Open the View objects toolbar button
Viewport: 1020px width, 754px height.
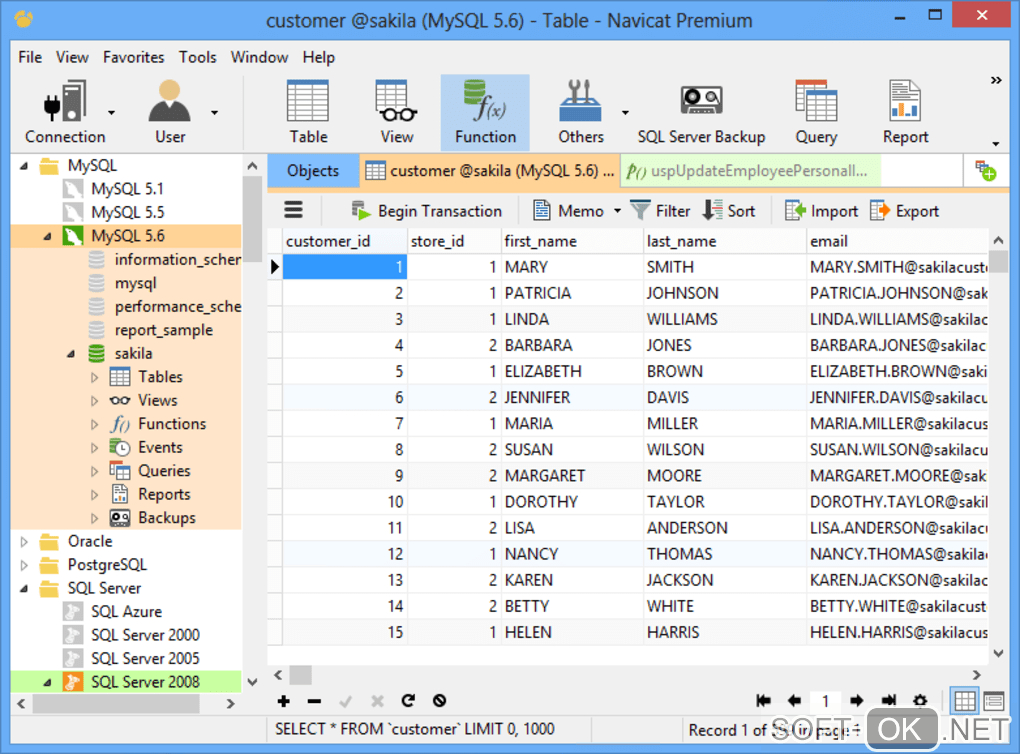(397, 112)
